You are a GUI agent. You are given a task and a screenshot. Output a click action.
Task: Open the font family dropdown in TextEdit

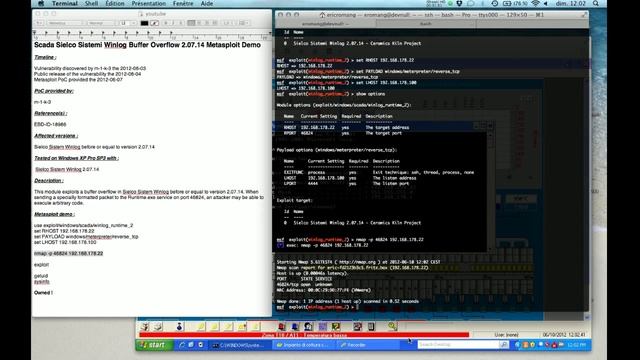[x=65, y=23]
